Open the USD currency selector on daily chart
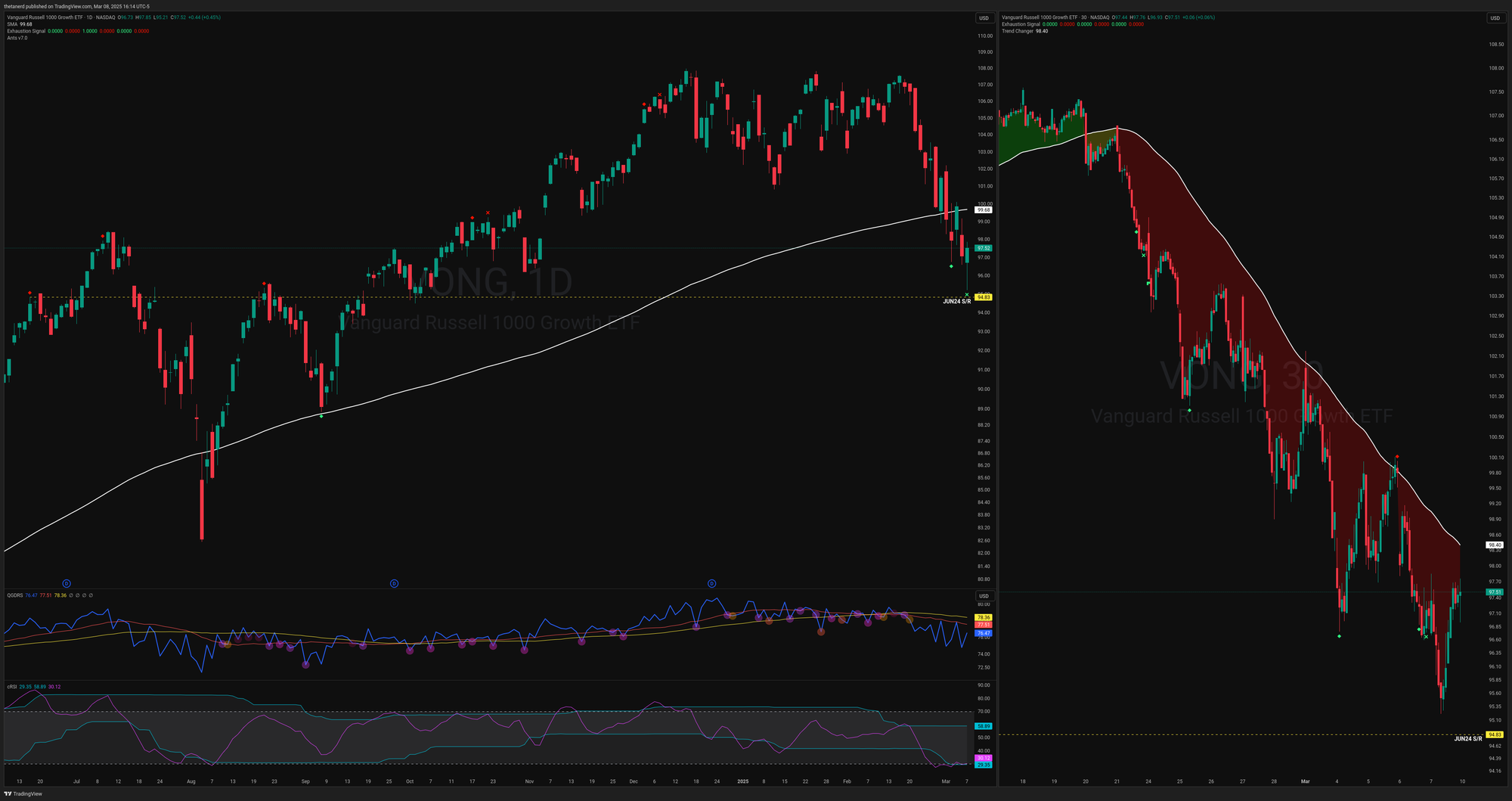1512x801 pixels. pos(984,18)
